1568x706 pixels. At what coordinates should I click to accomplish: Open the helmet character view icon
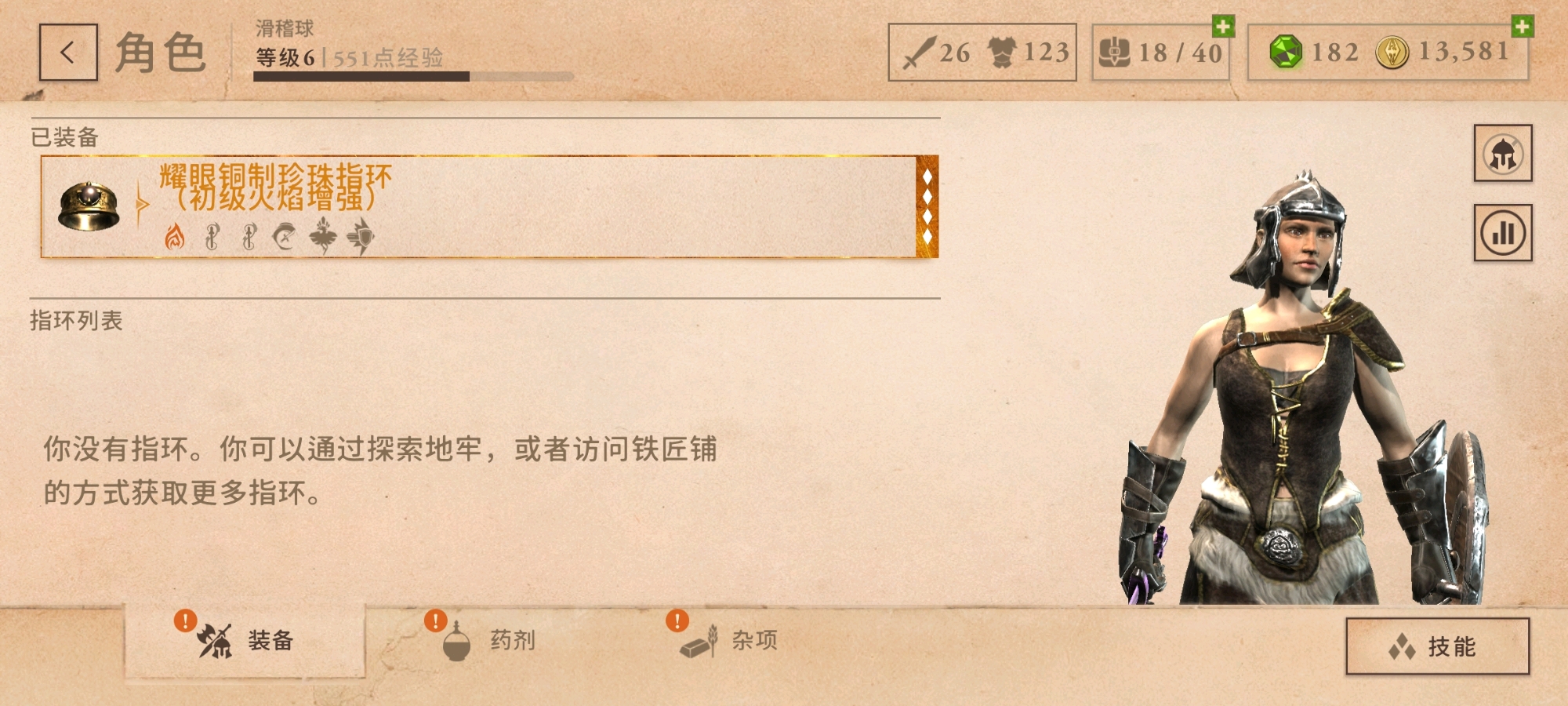click(1502, 153)
